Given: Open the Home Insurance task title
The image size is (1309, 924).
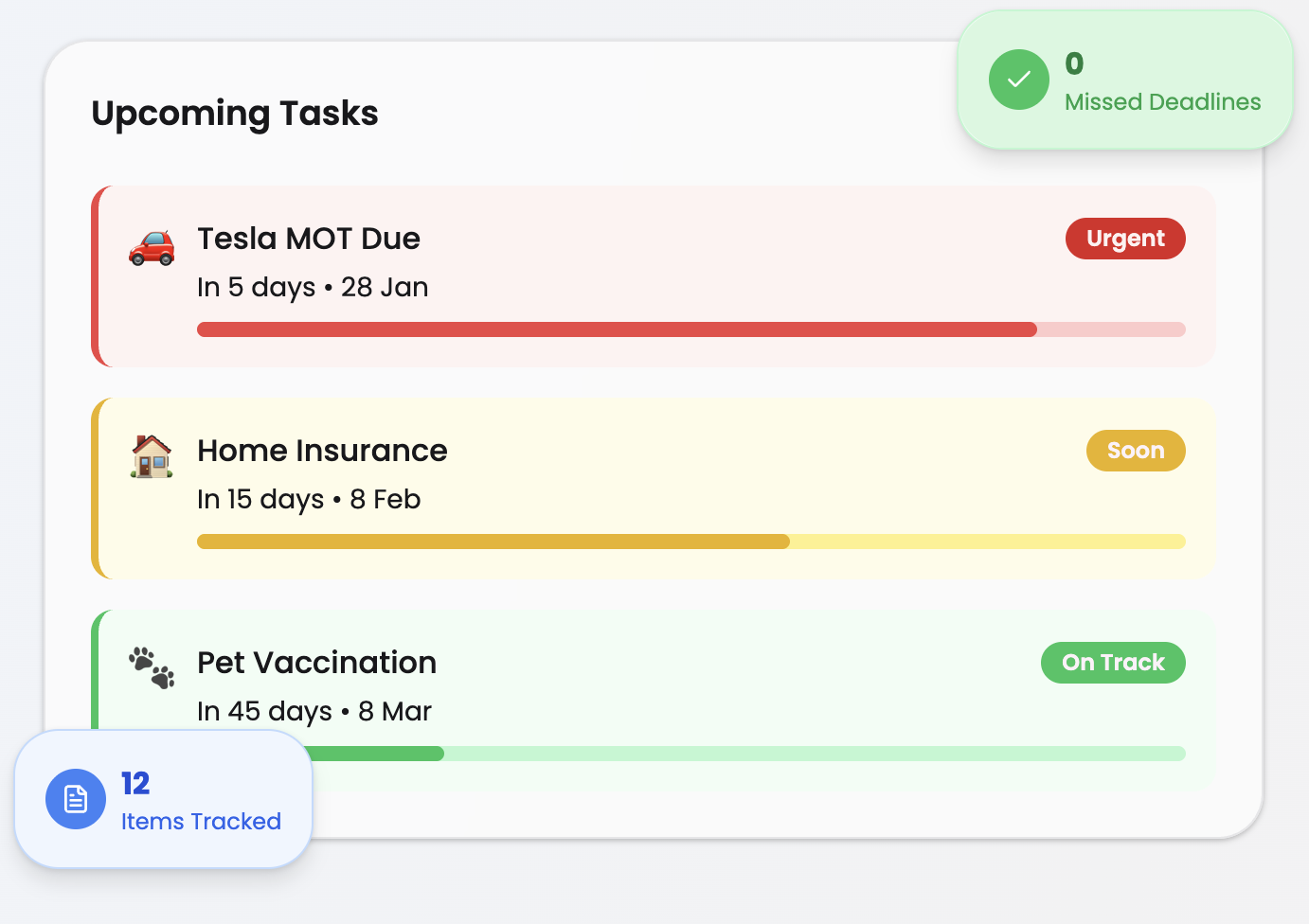Looking at the screenshot, I should pyautogui.click(x=322, y=451).
